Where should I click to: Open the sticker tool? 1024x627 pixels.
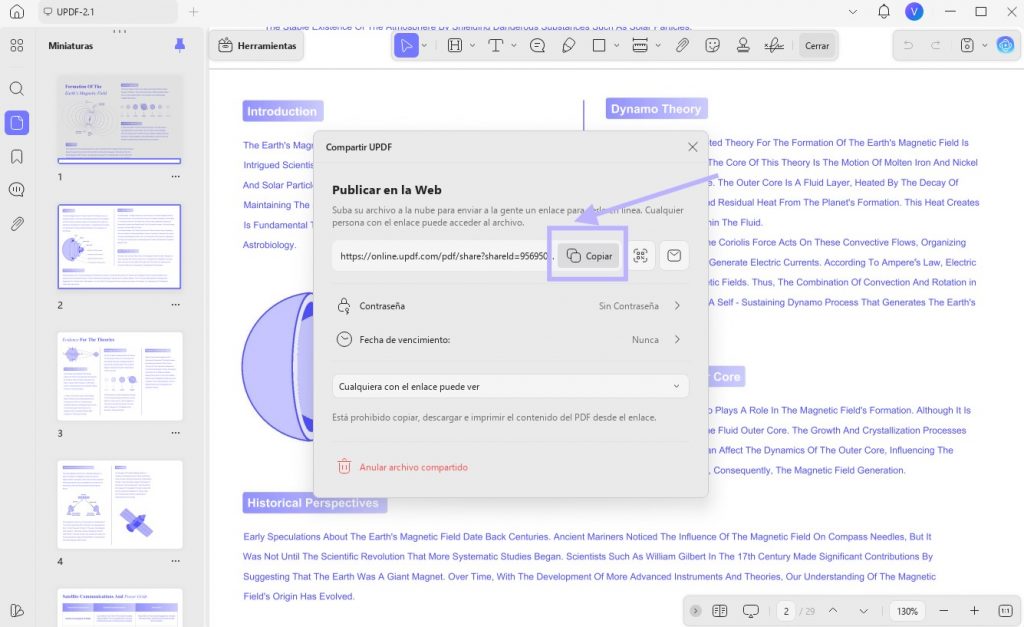(x=712, y=45)
